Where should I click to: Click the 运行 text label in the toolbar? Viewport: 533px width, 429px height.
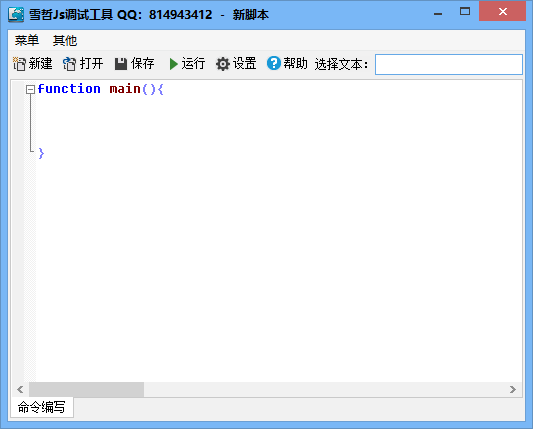[x=193, y=64]
